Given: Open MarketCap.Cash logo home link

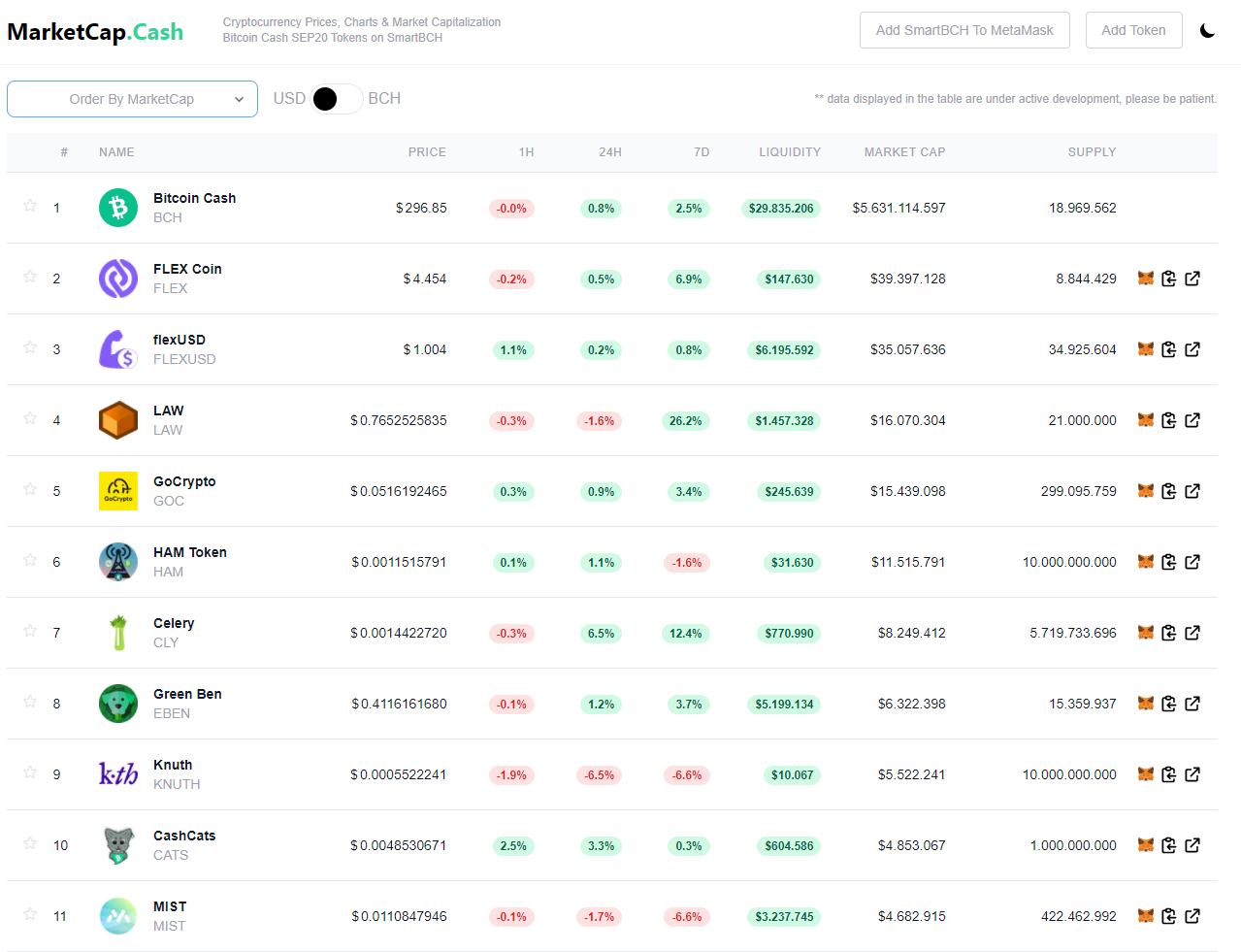Looking at the screenshot, I should tap(95, 32).
